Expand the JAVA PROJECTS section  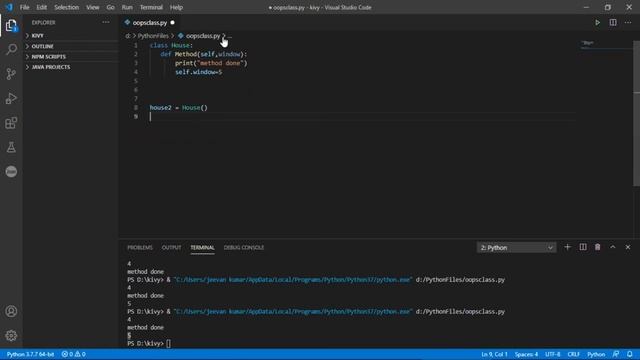(71, 67)
